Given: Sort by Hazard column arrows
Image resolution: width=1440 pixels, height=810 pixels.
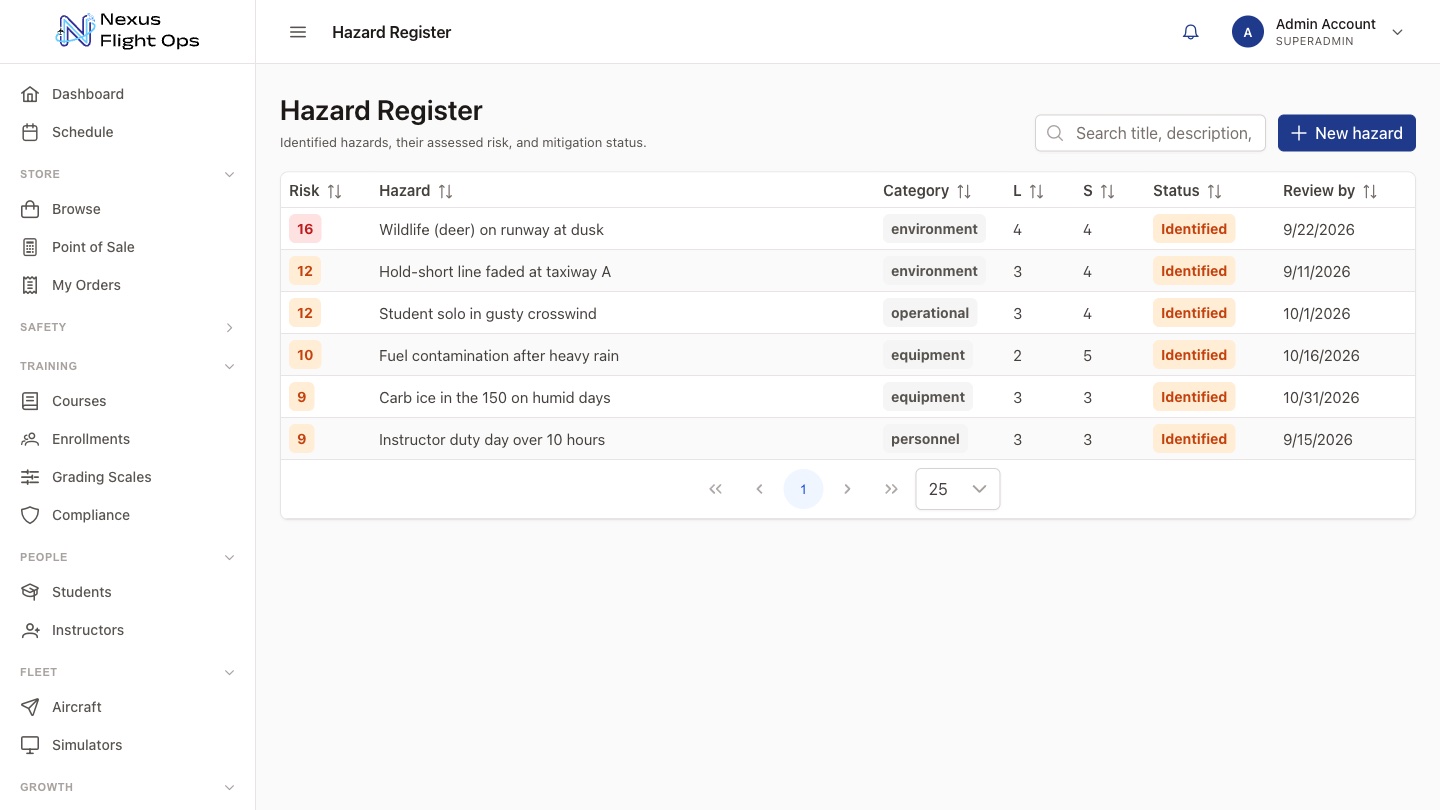Looking at the screenshot, I should click(x=446, y=191).
